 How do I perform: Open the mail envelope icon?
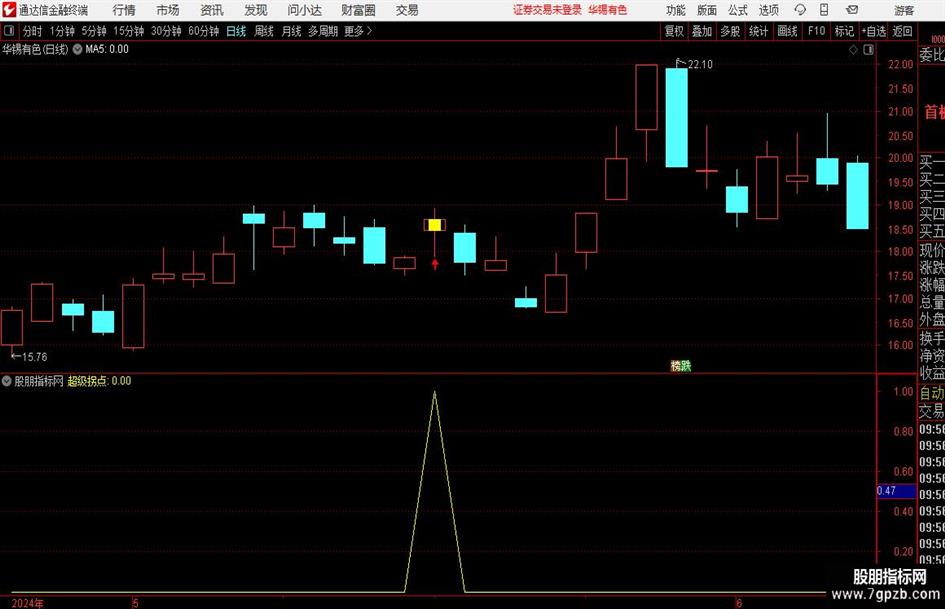(852, 10)
